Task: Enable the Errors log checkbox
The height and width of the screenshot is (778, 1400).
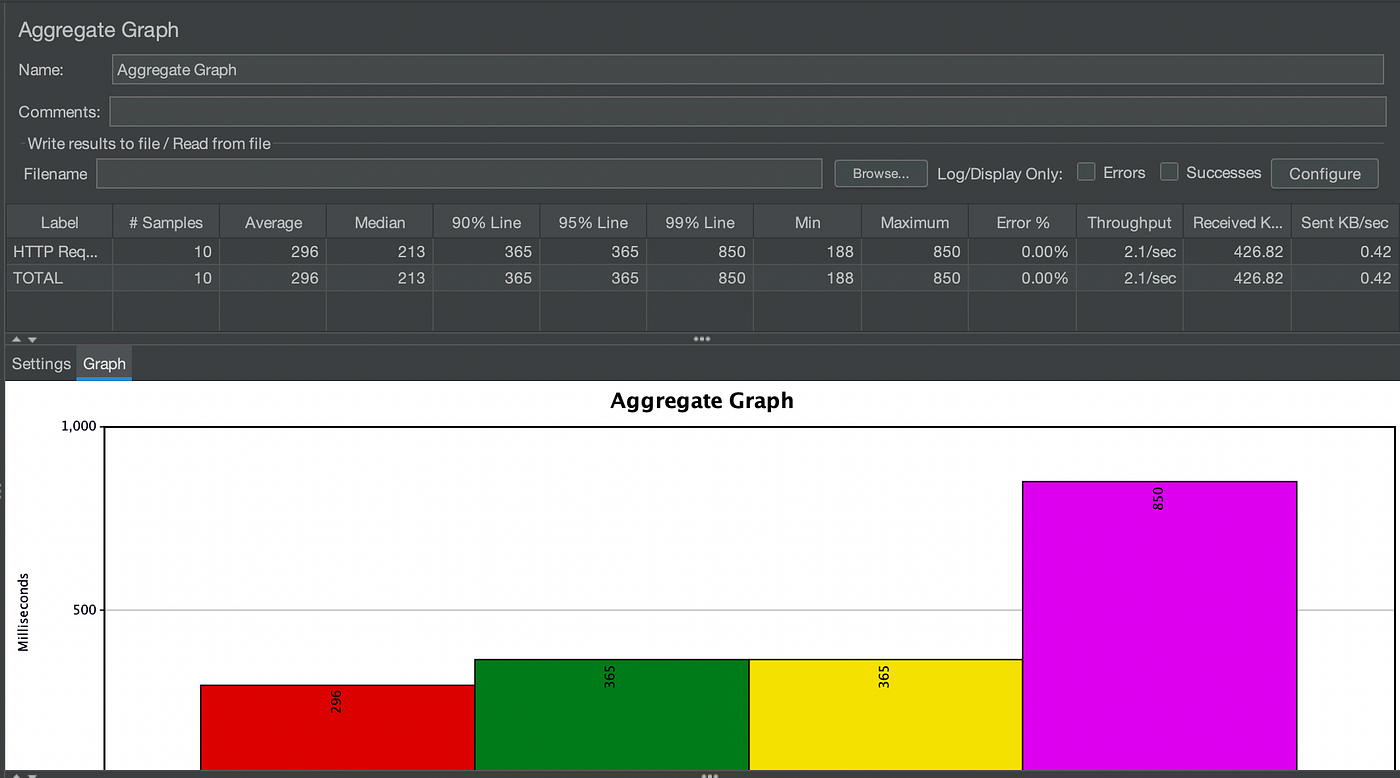Action: click(1086, 172)
